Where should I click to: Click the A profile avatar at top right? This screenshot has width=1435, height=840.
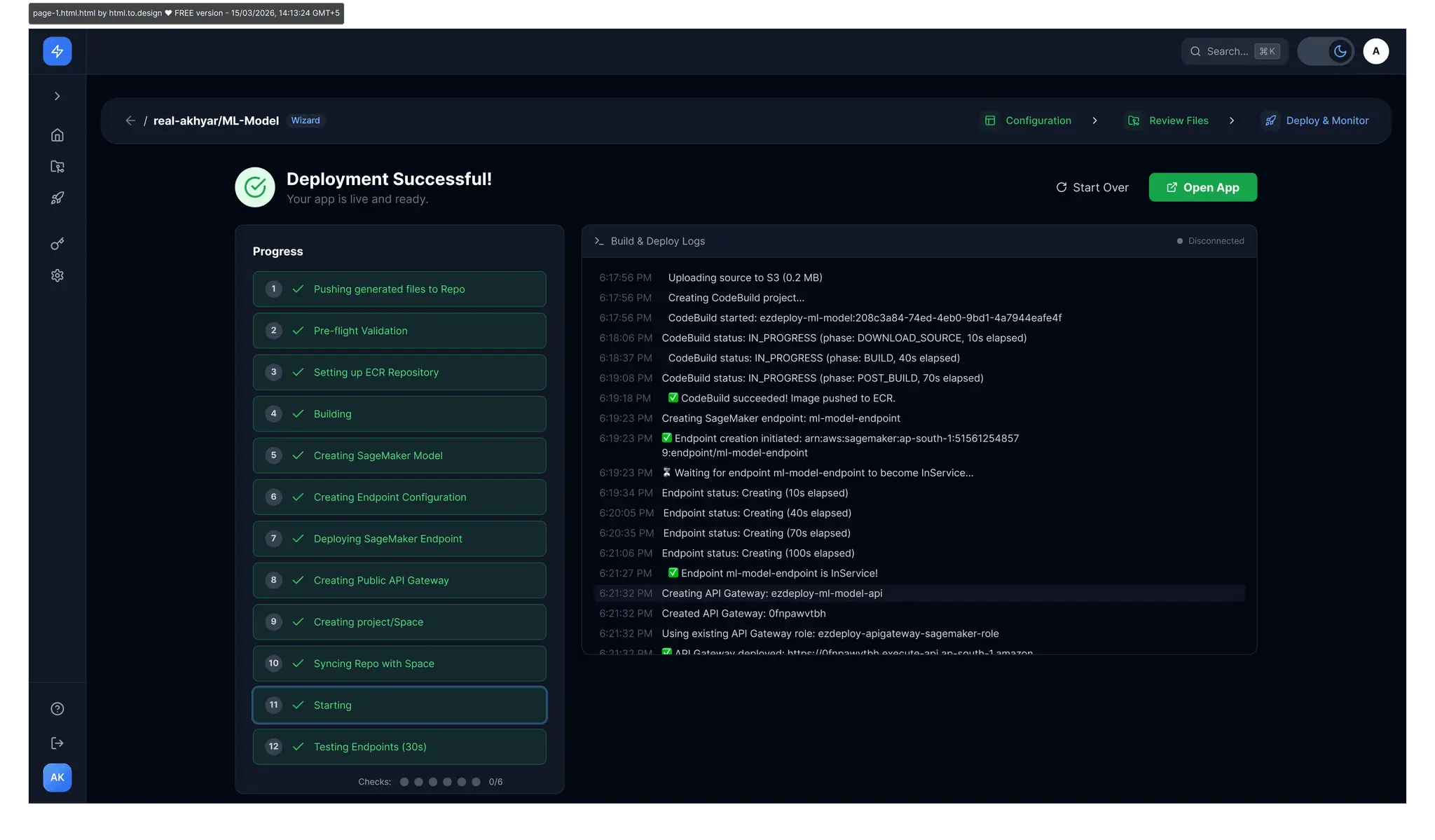tap(1376, 51)
